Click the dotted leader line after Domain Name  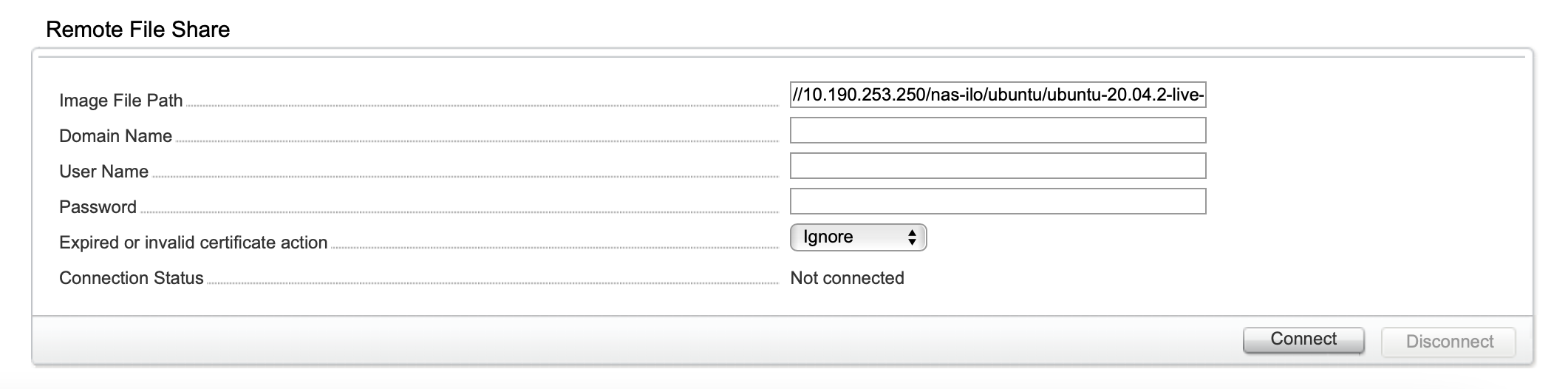coord(477,141)
